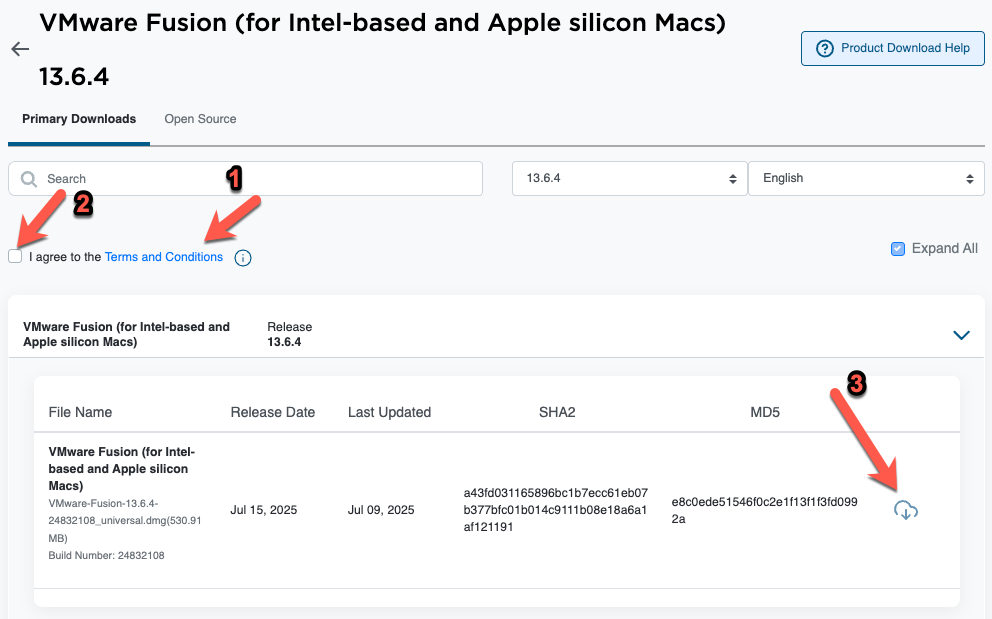The height and width of the screenshot is (619, 992).
Task: Collapse the VMware Fusion release section chevron
Action: tap(961, 335)
